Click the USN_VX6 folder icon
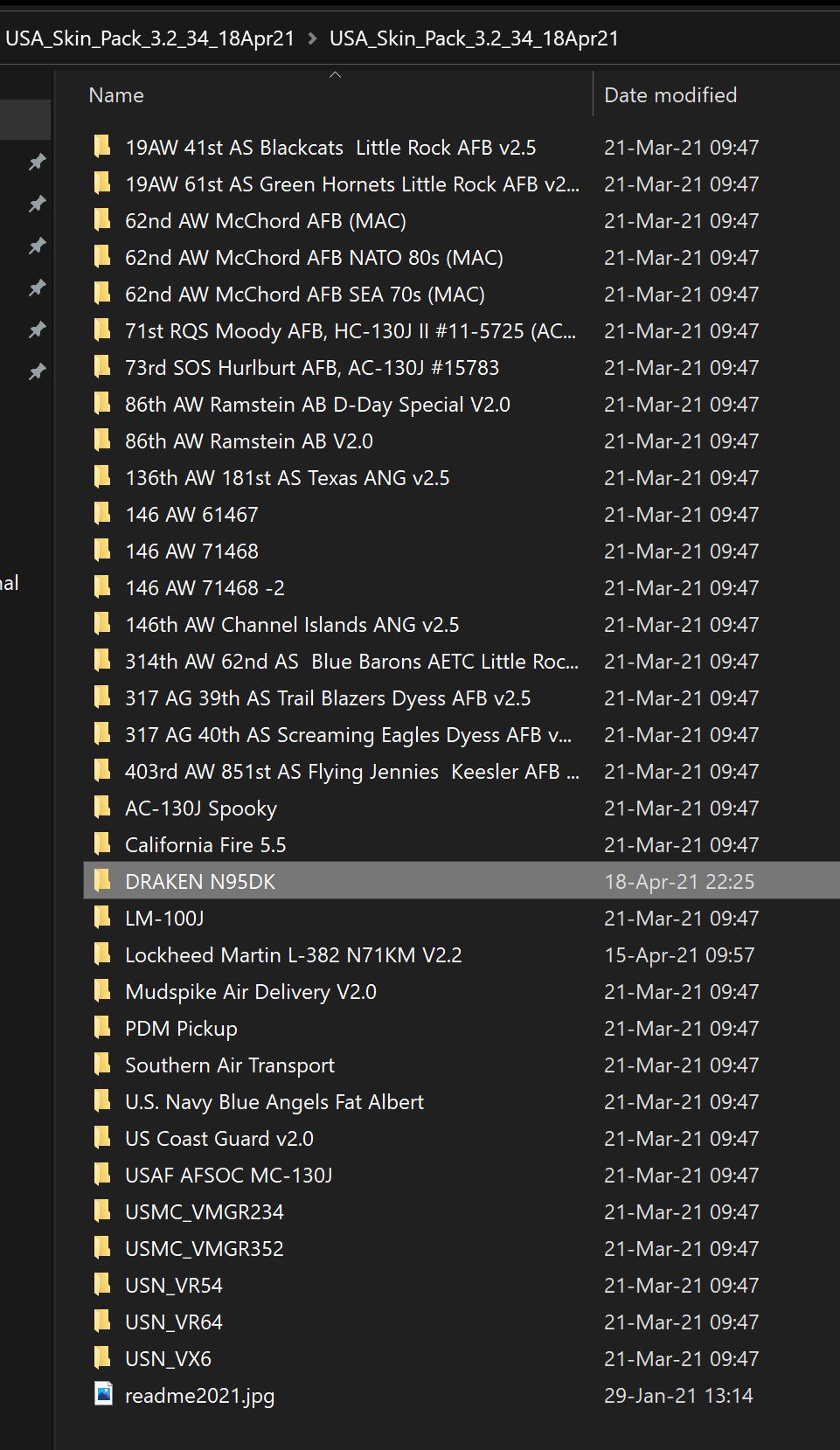The image size is (840, 1450). (102, 1358)
